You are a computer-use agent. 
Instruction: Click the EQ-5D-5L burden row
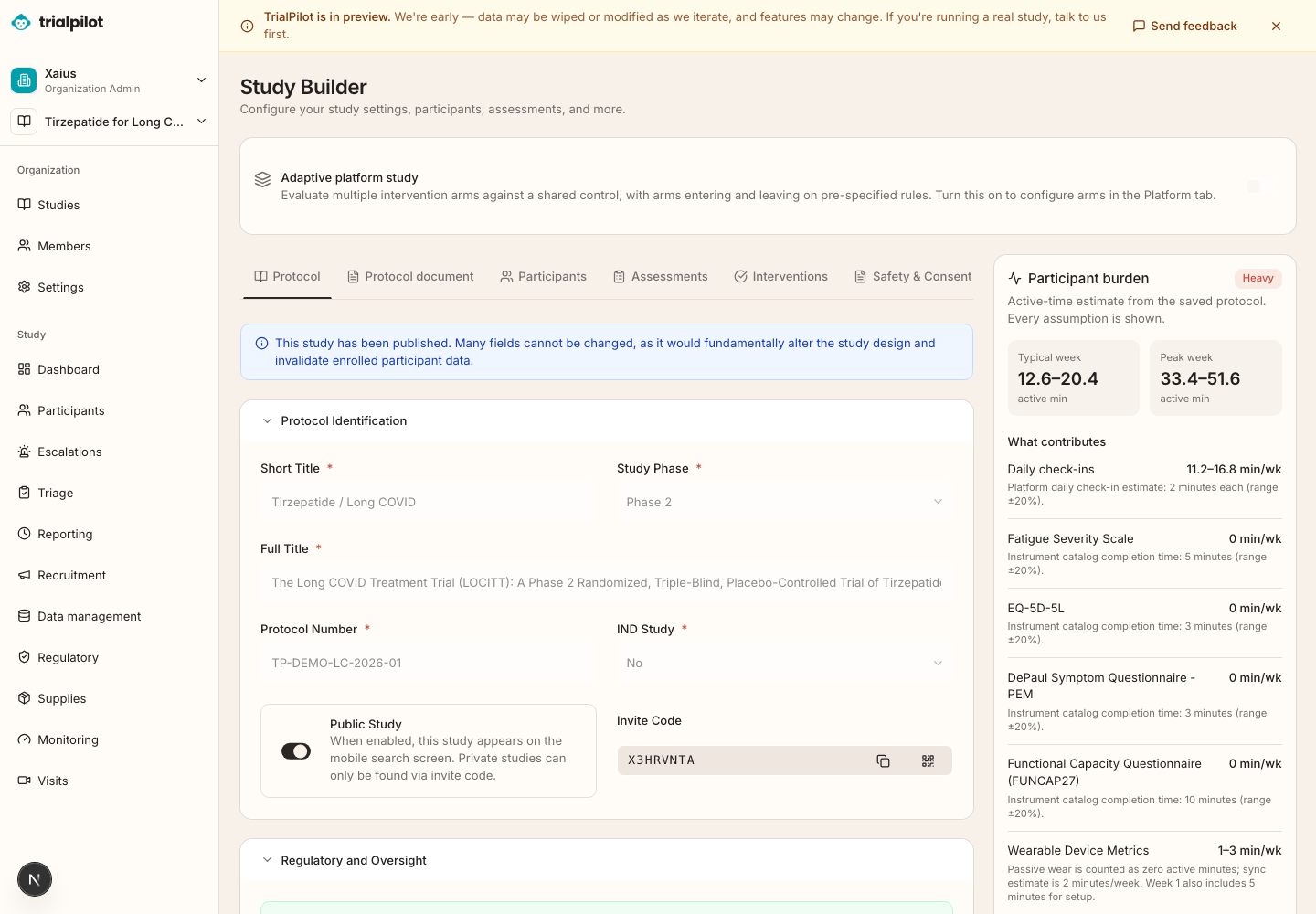1144,623
